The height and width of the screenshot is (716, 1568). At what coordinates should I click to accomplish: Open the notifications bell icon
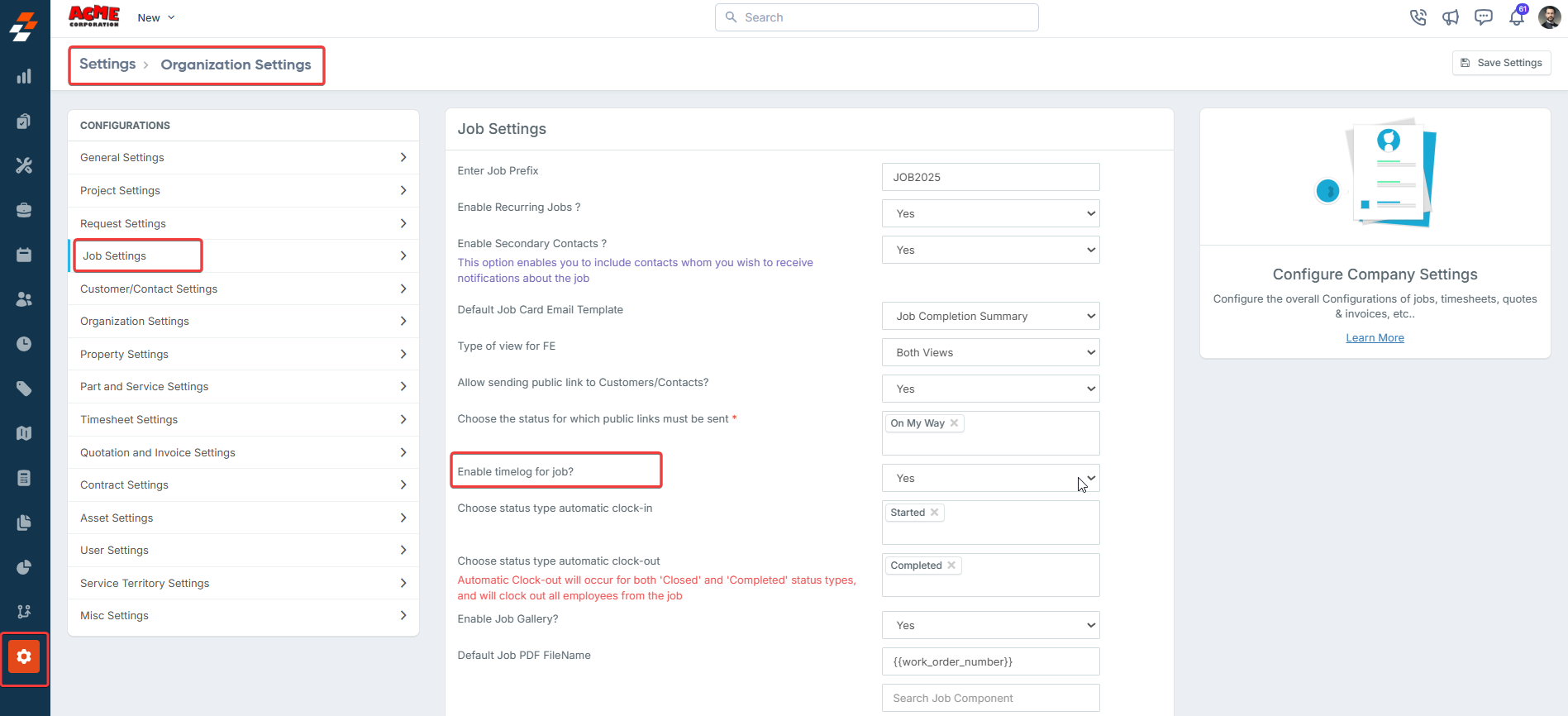click(x=1517, y=17)
